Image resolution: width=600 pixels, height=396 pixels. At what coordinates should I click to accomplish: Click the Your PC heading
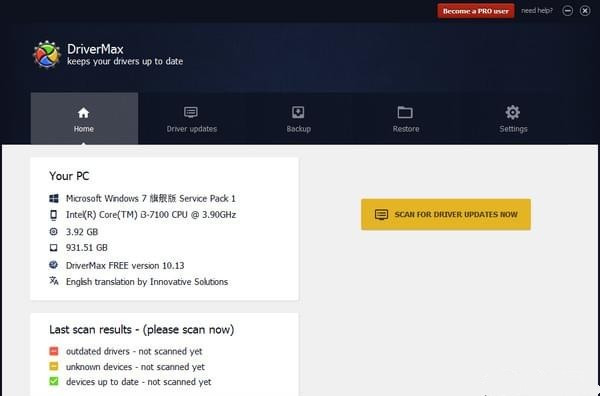69,176
